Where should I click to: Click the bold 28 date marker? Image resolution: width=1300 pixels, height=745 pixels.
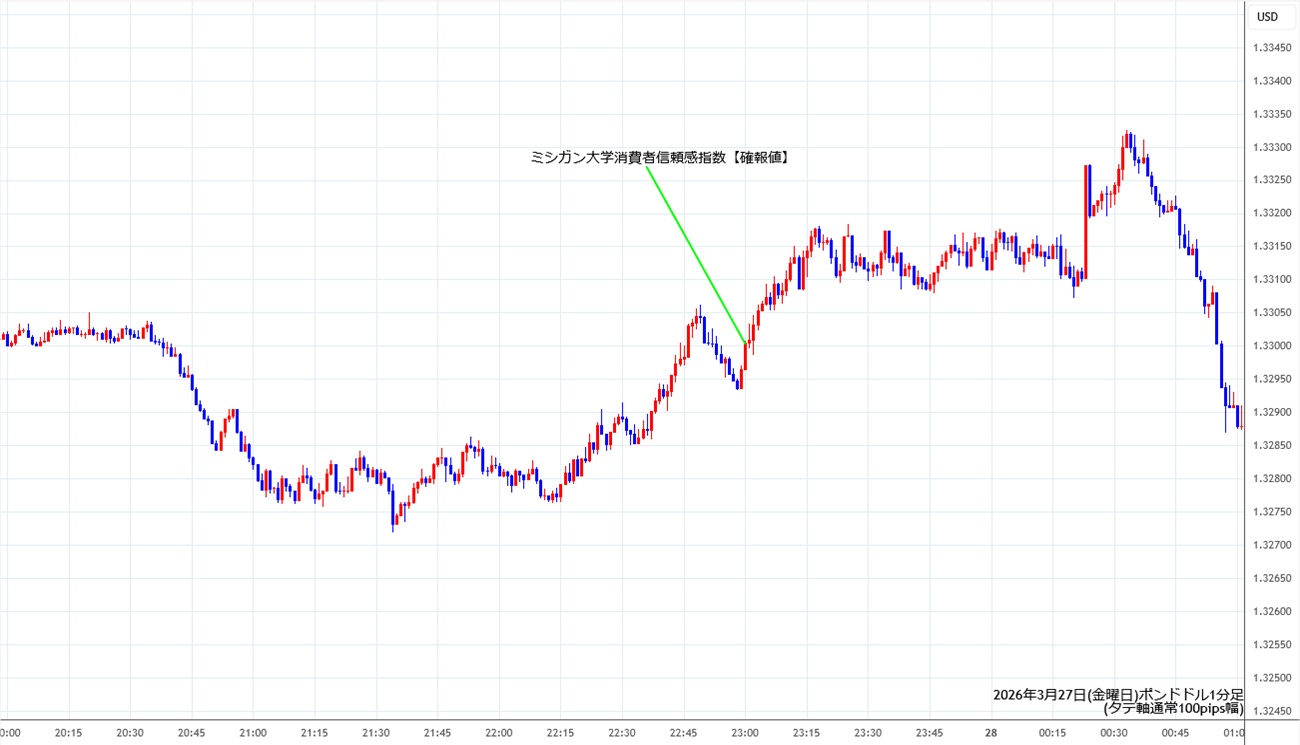[x=990, y=733]
